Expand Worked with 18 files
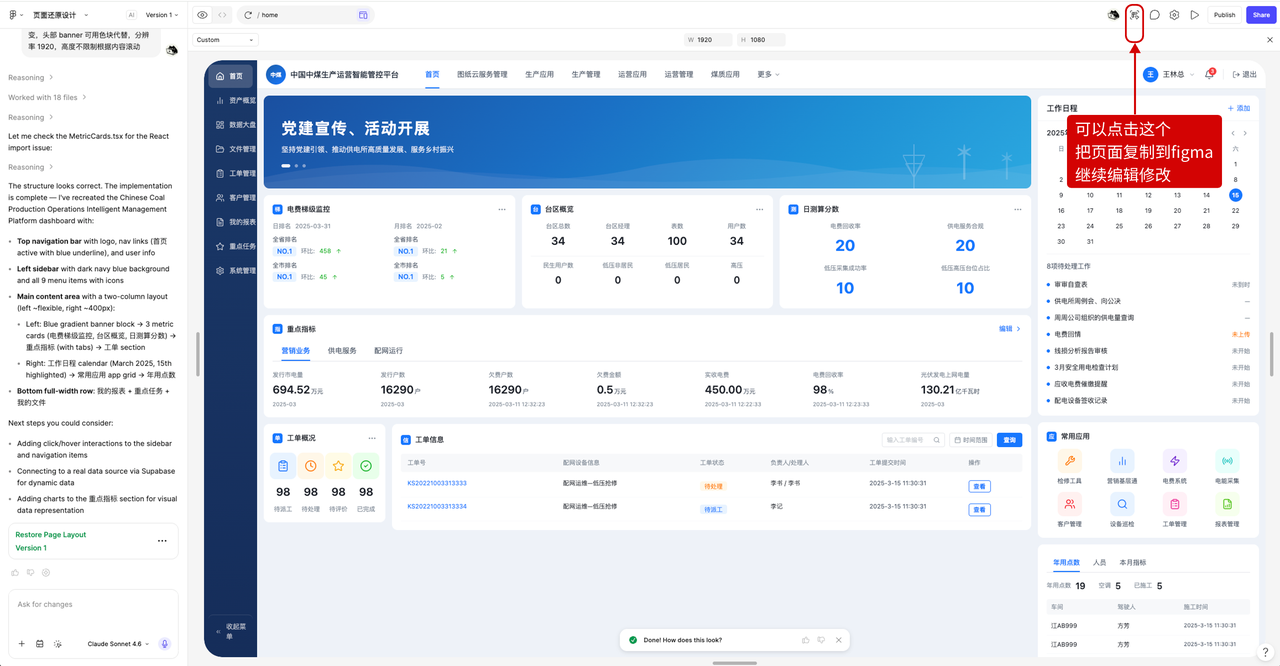 coord(47,97)
